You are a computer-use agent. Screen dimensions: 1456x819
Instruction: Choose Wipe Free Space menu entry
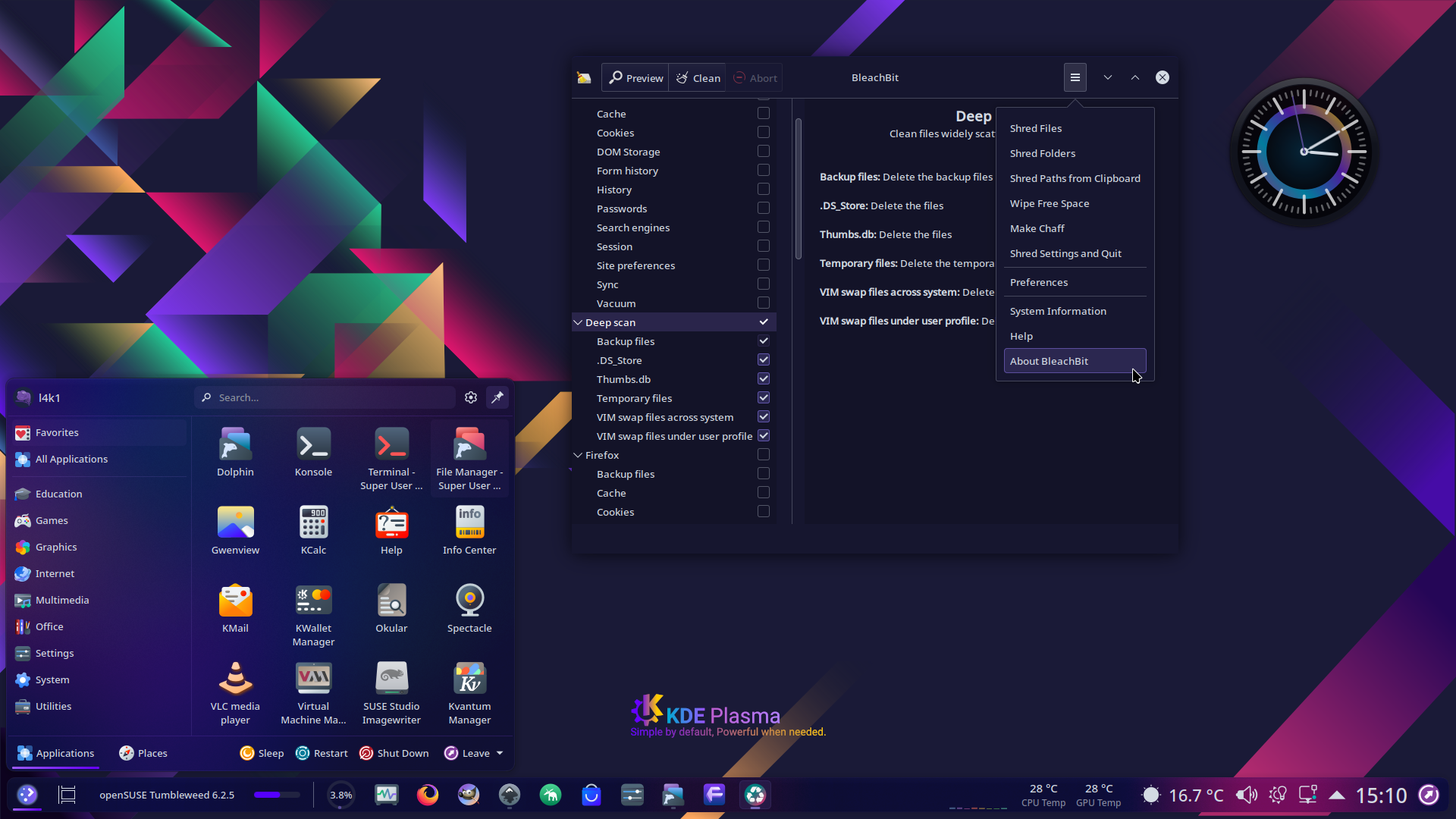1075,203
